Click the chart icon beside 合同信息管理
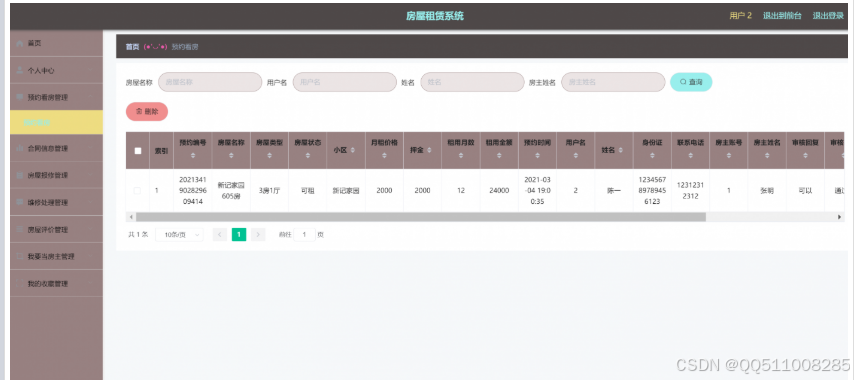The width and height of the screenshot is (854, 380). (x=20, y=148)
